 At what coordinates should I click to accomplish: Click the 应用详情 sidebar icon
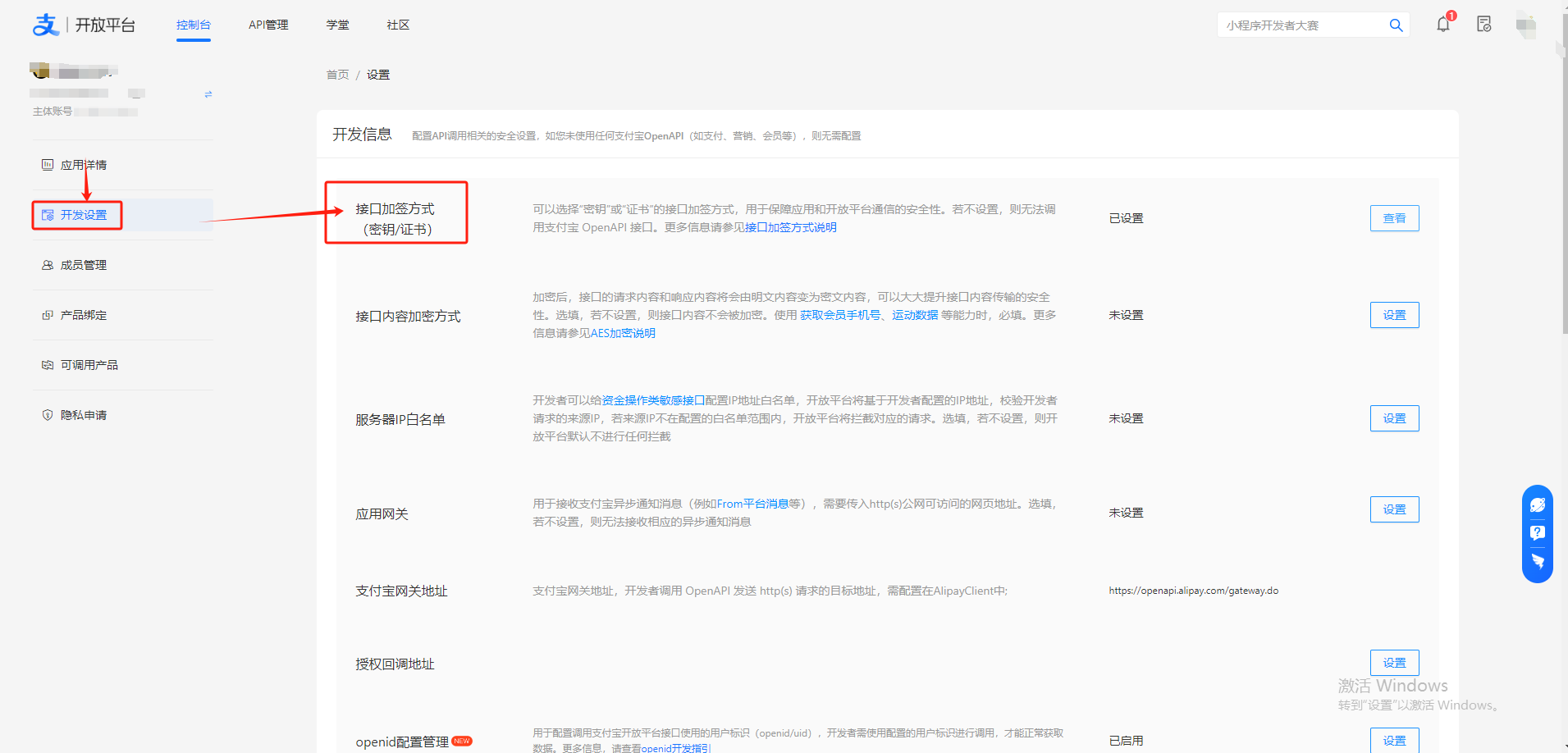(48, 165)
